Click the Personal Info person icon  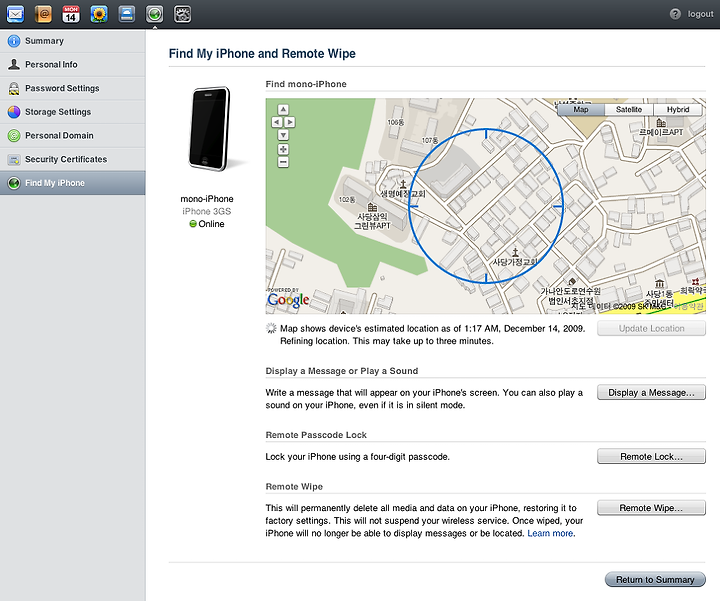point(14,64)
